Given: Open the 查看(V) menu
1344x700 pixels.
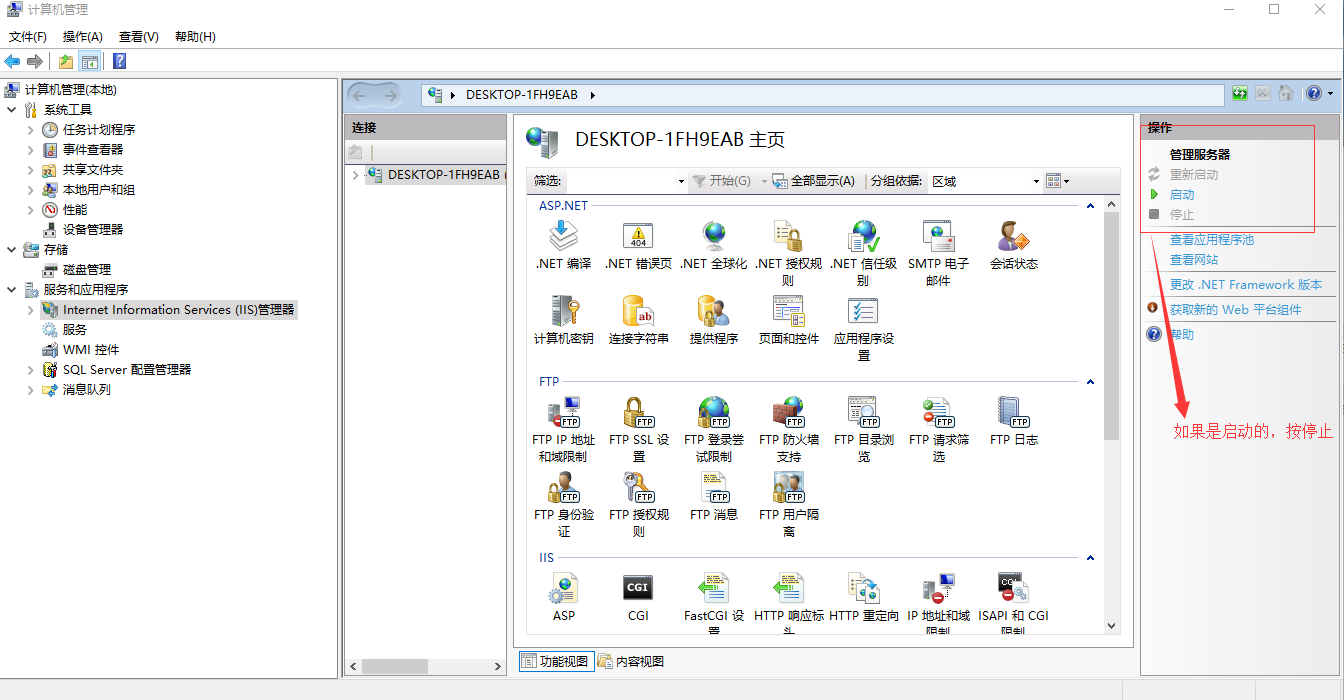Looking at the screenshot, I should (x=139, y=37).
